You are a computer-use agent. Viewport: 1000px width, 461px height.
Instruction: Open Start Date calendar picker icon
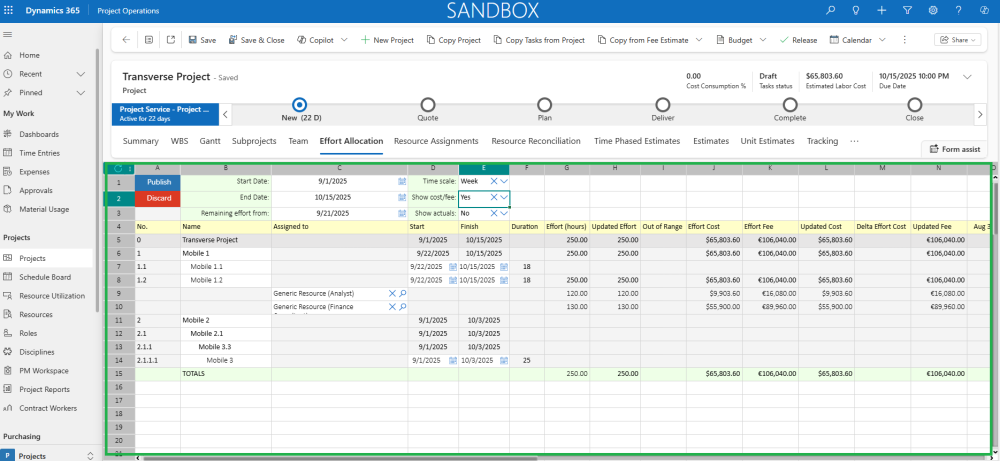[x=402, y=182]
